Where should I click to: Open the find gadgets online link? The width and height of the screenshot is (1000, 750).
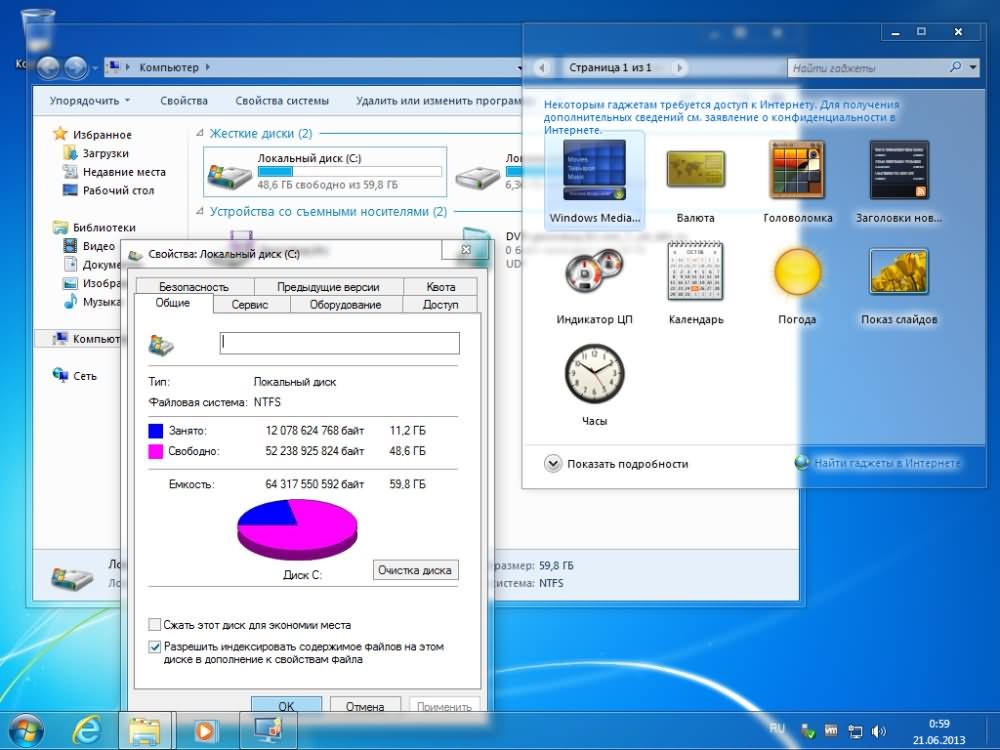pyautogui.click(x=886, y=463)
